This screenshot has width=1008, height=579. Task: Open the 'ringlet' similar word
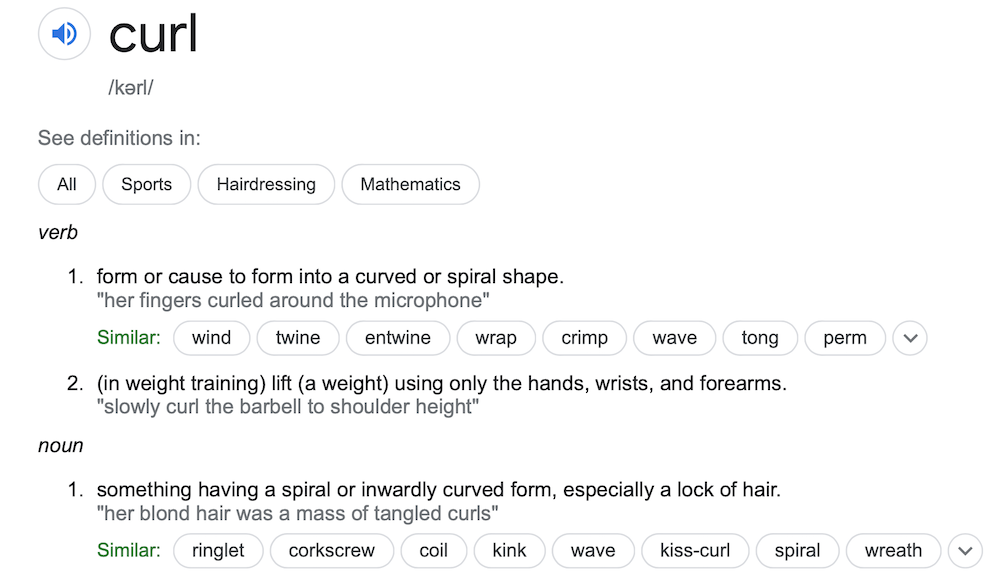tap(218, 551)
